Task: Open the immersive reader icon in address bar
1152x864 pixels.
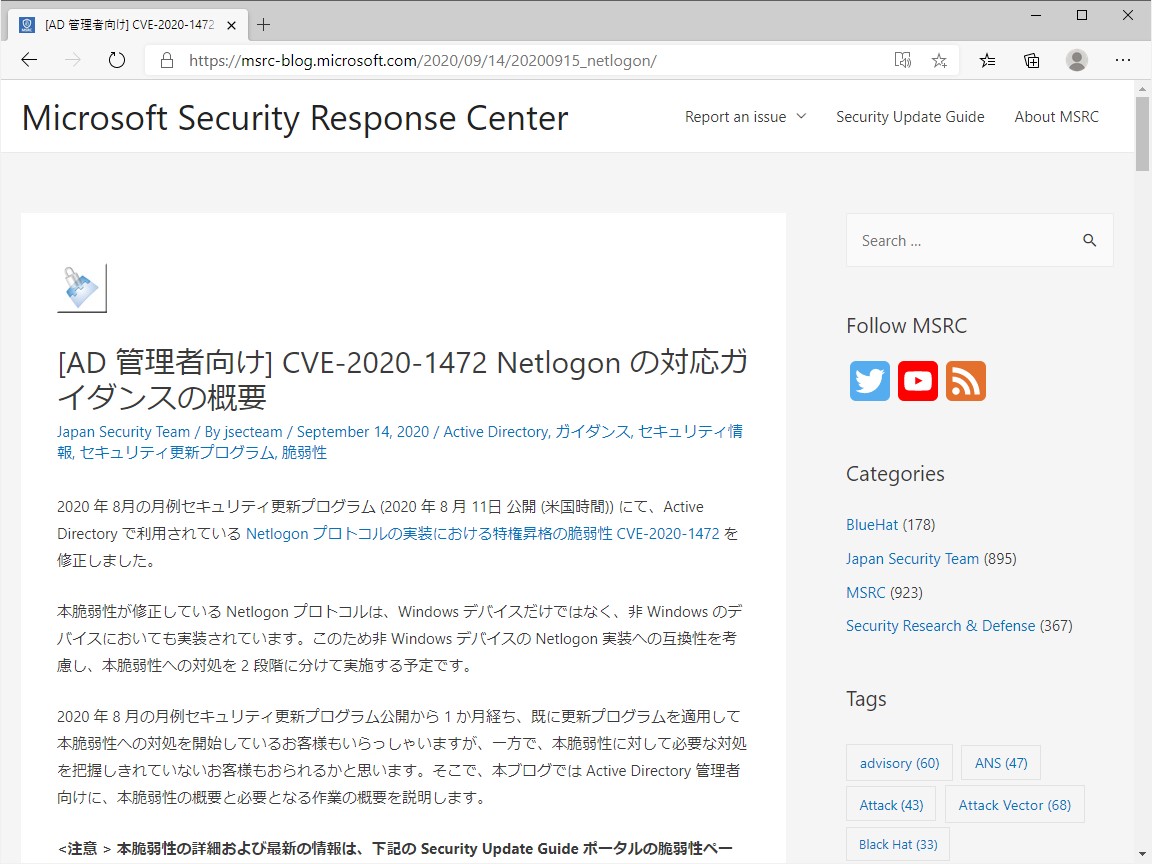Action: 902,60
